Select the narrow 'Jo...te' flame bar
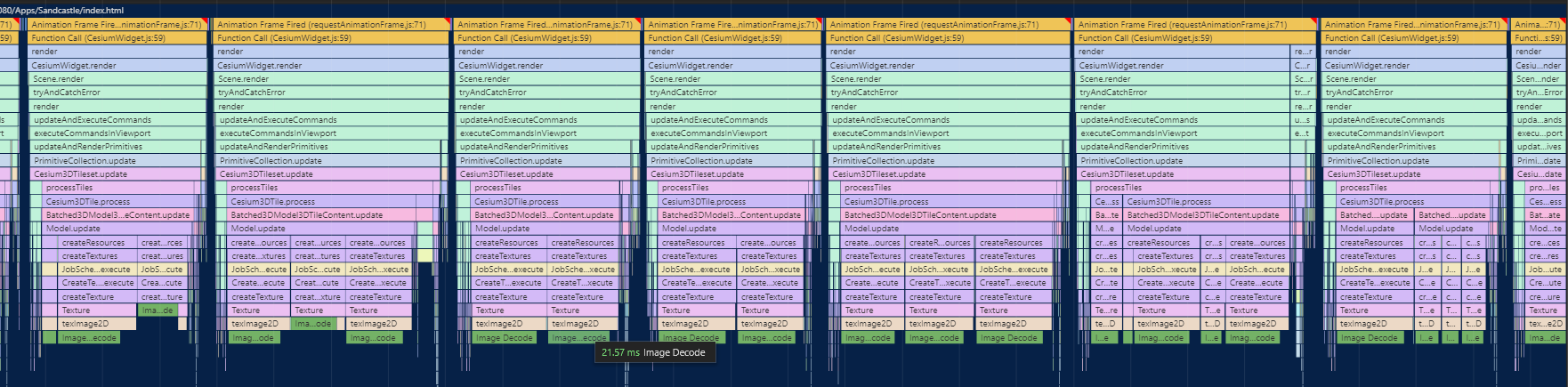 click(x=1107, y=270)
